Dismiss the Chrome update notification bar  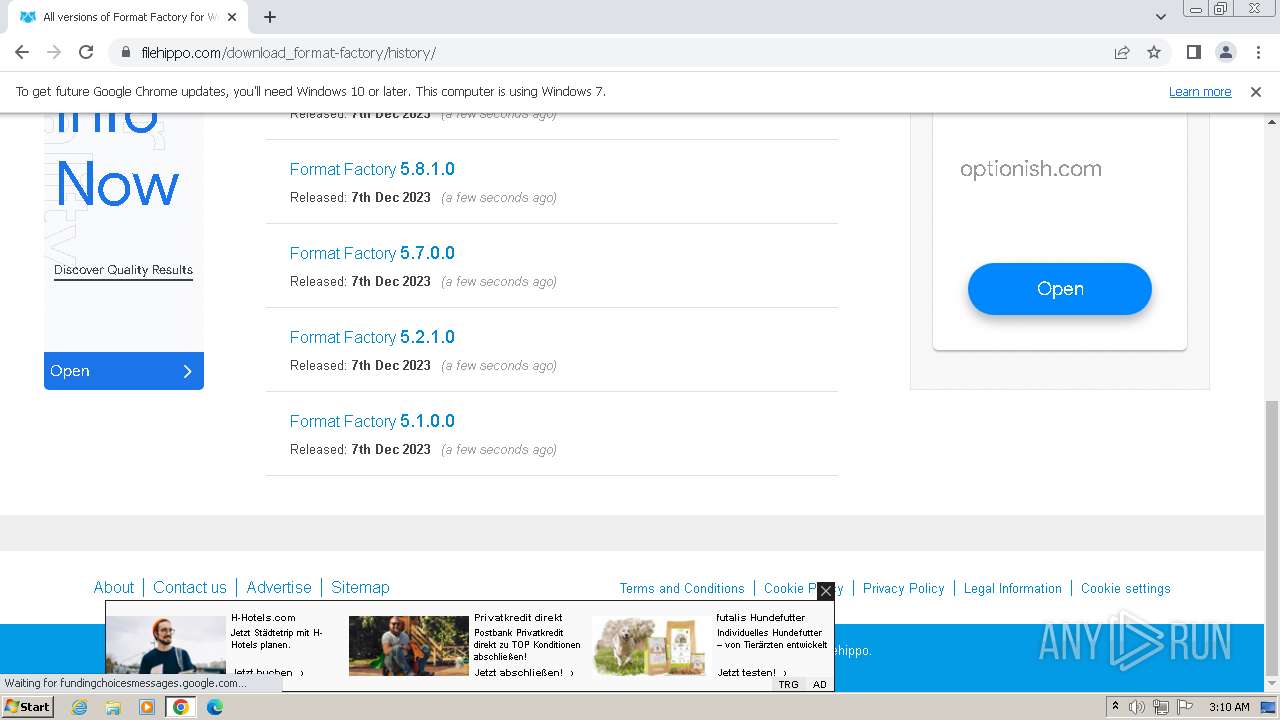coord(1256,92)
